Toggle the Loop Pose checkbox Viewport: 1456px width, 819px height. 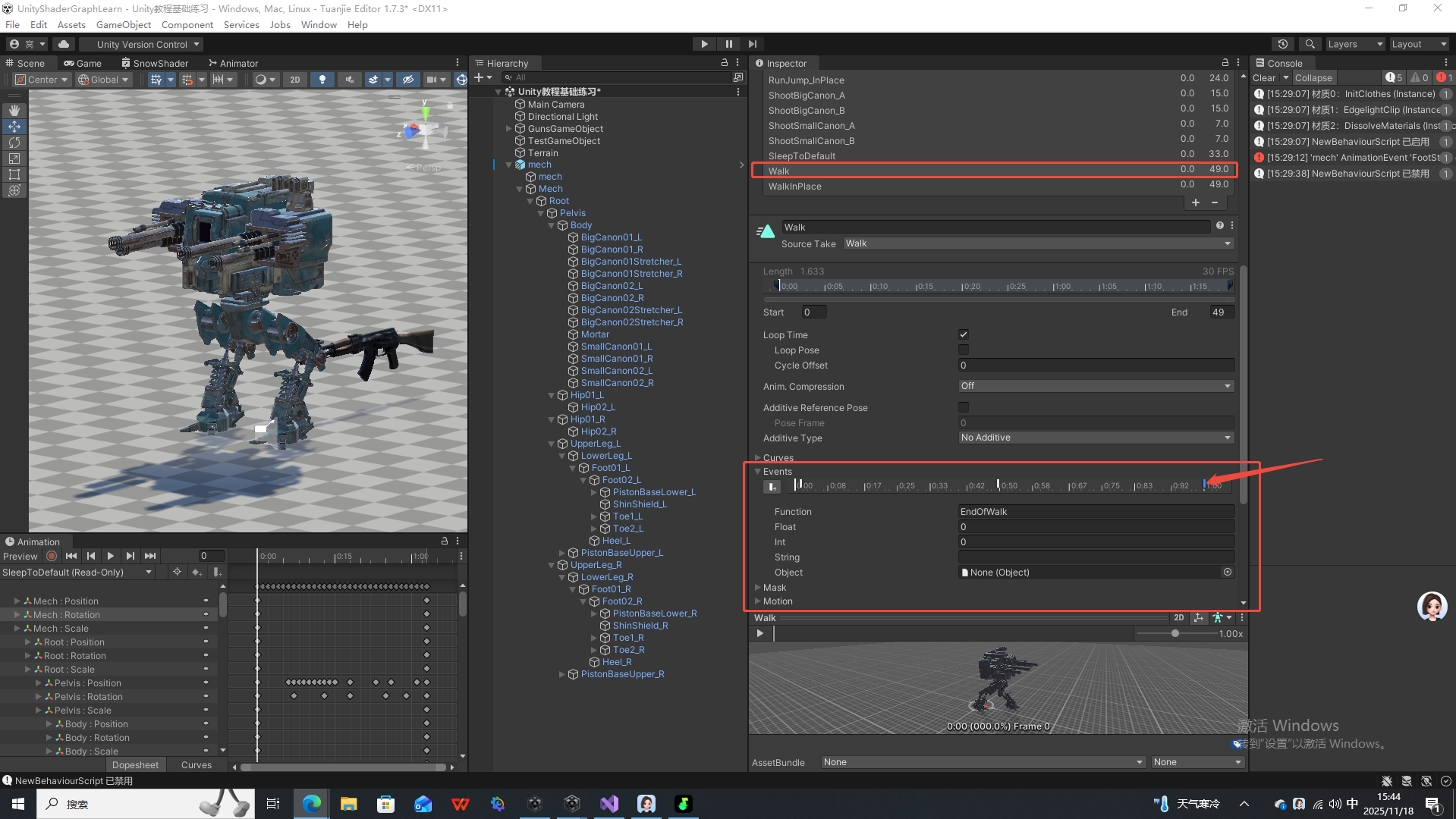tap(964, 350)
